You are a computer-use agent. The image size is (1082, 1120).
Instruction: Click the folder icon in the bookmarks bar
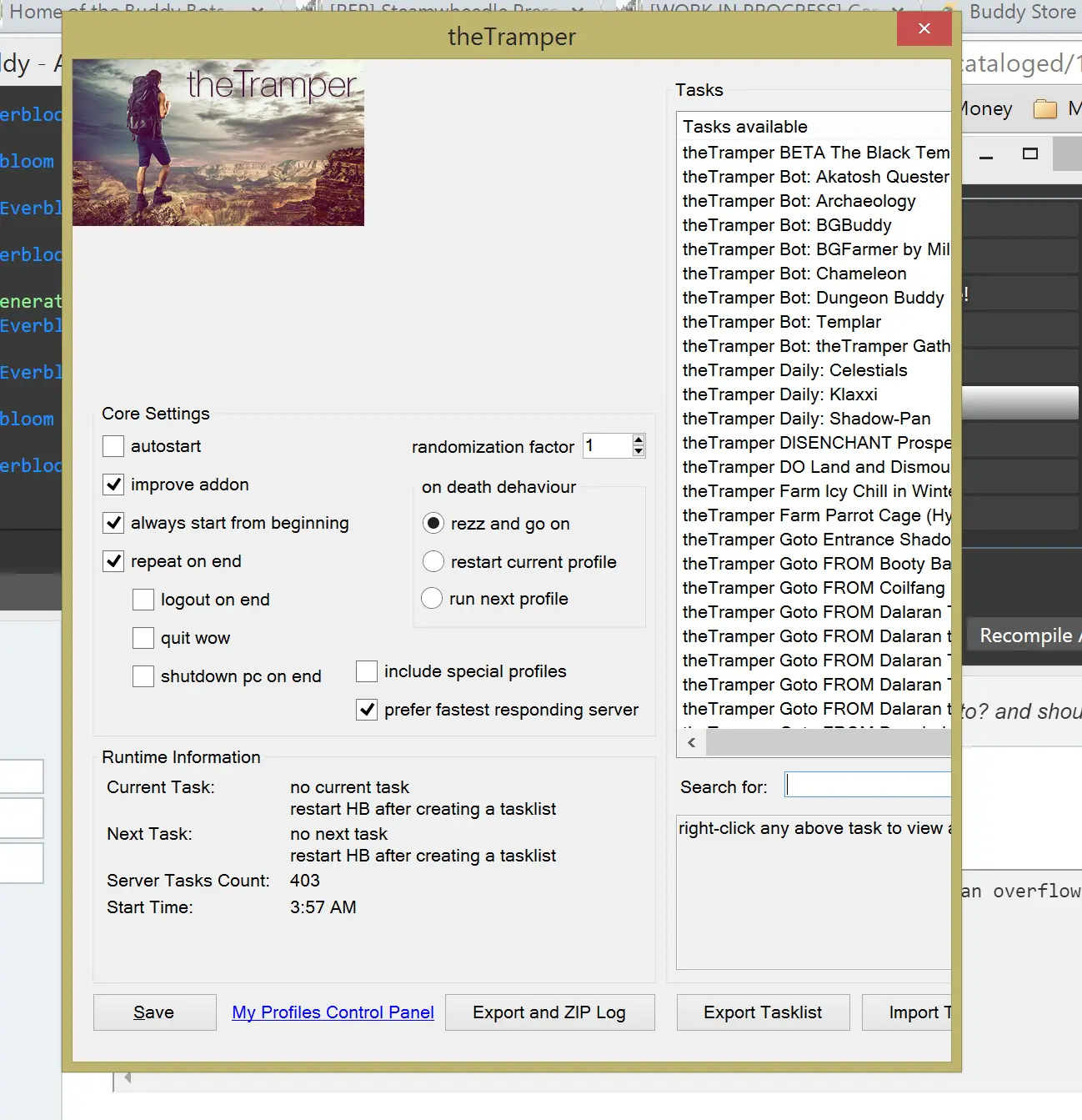[1044, 109]
